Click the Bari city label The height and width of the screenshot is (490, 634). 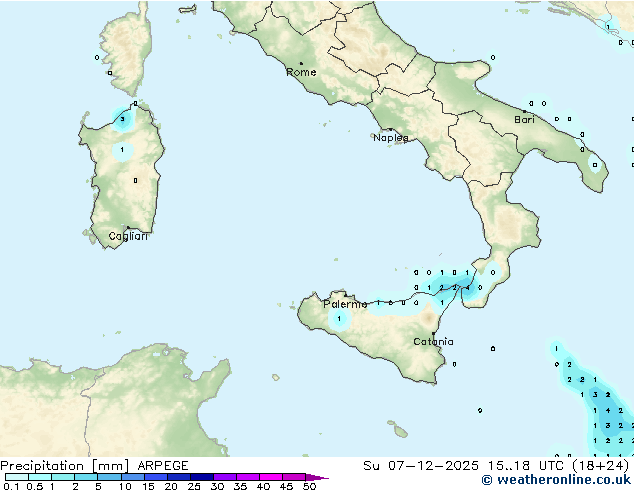point(524,120)
